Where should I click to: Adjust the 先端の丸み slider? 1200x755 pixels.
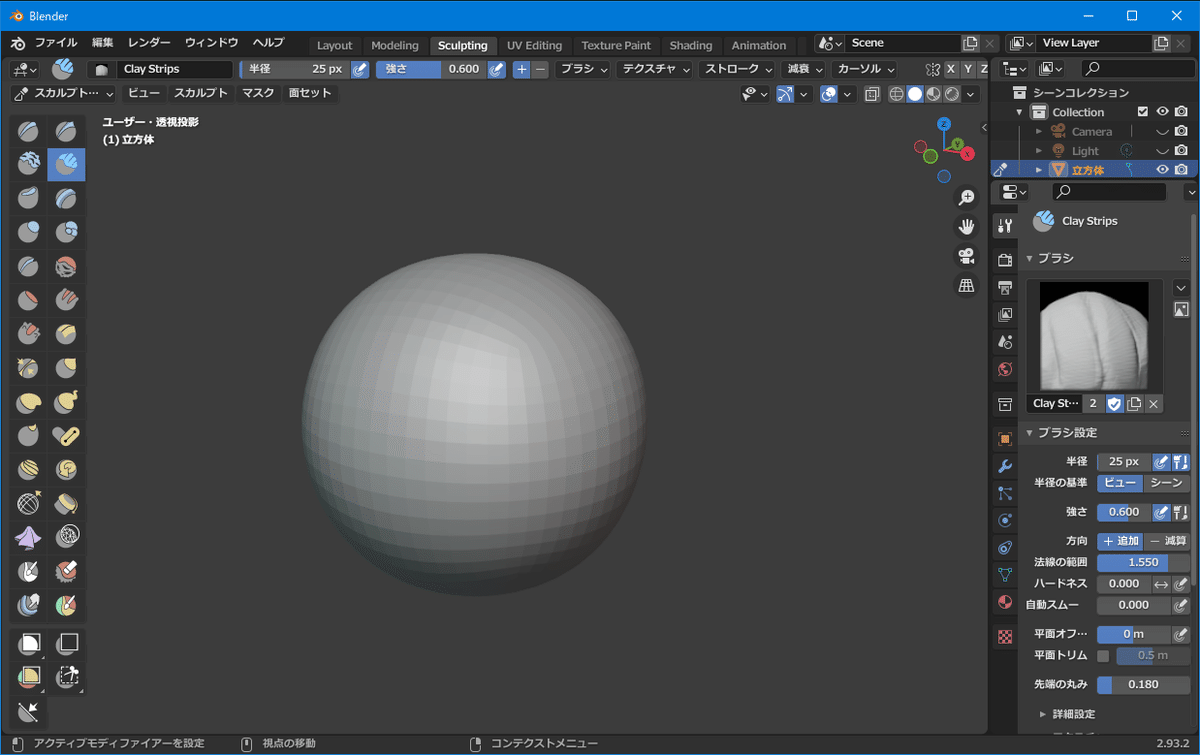click(x=1143, y=685)
